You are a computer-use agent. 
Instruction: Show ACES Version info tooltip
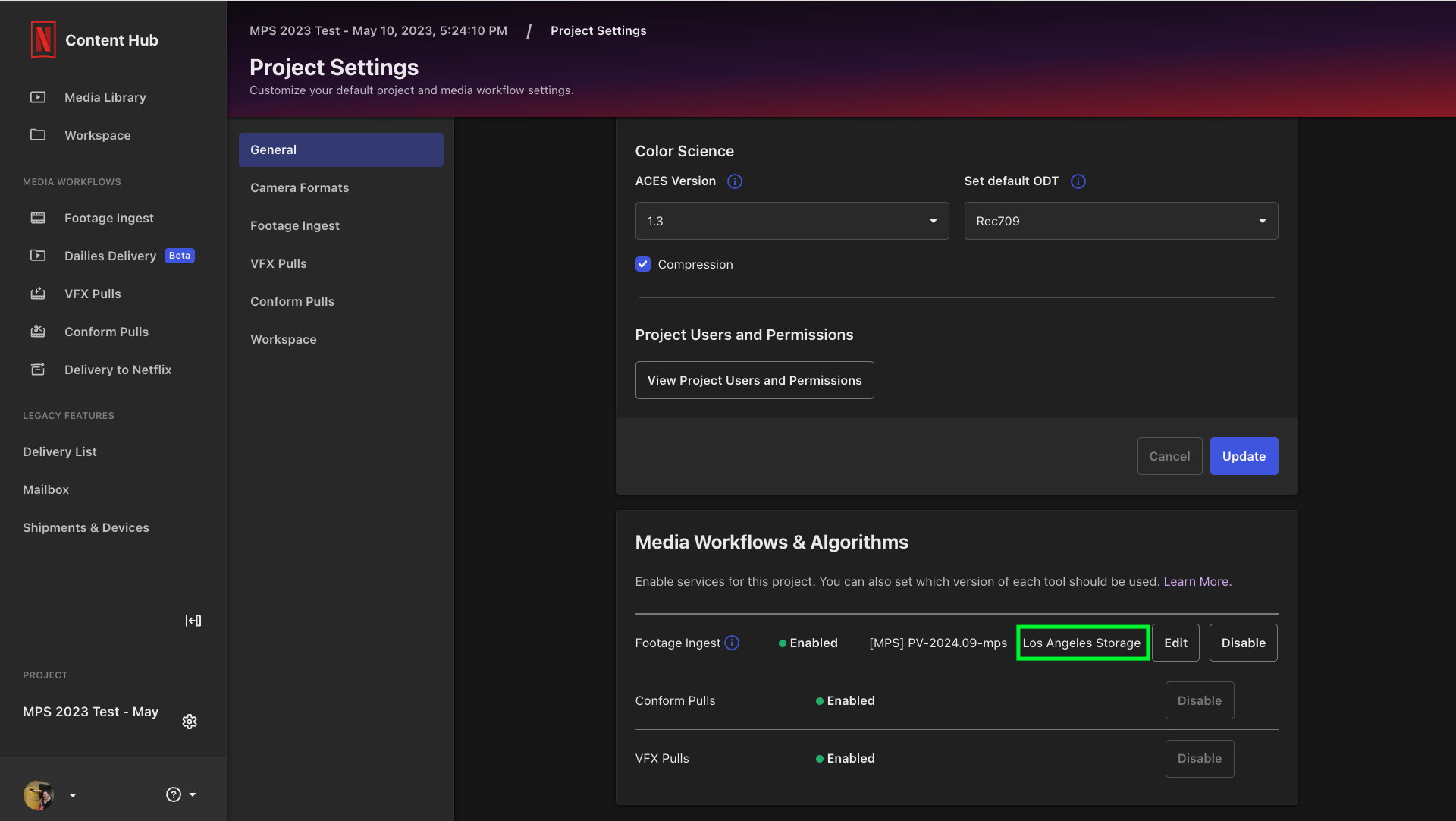[x=735, y=181]
